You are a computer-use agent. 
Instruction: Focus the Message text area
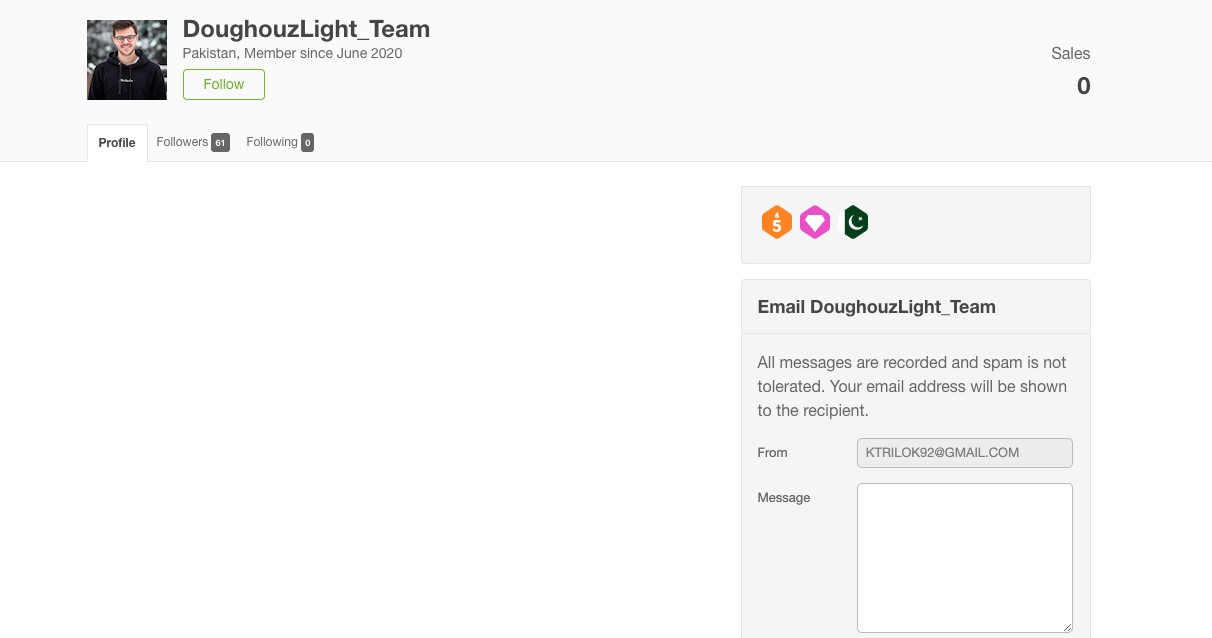click(964, 557)
